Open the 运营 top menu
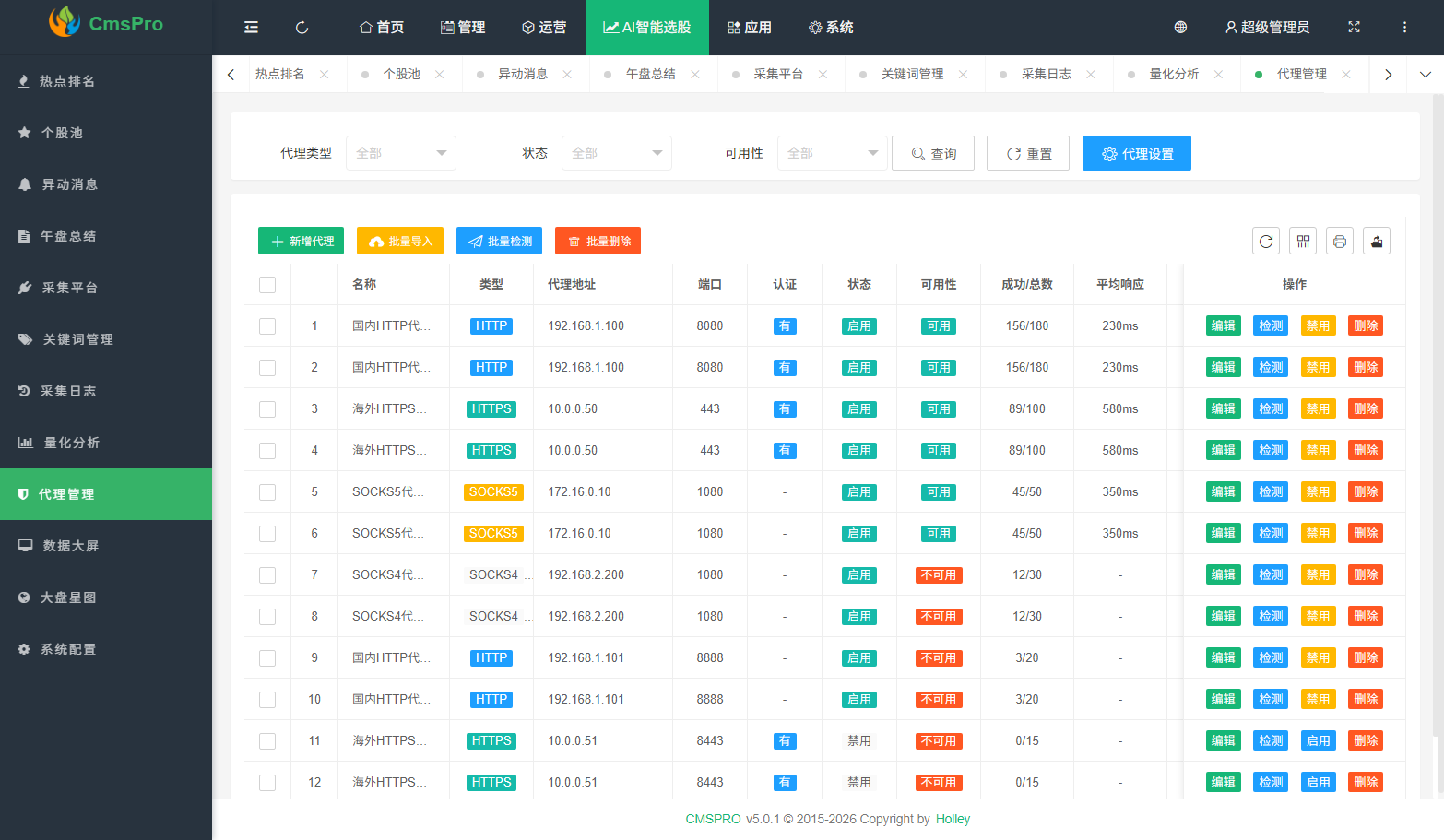The height and width of the screenshot is (840, 1444). 544,28
